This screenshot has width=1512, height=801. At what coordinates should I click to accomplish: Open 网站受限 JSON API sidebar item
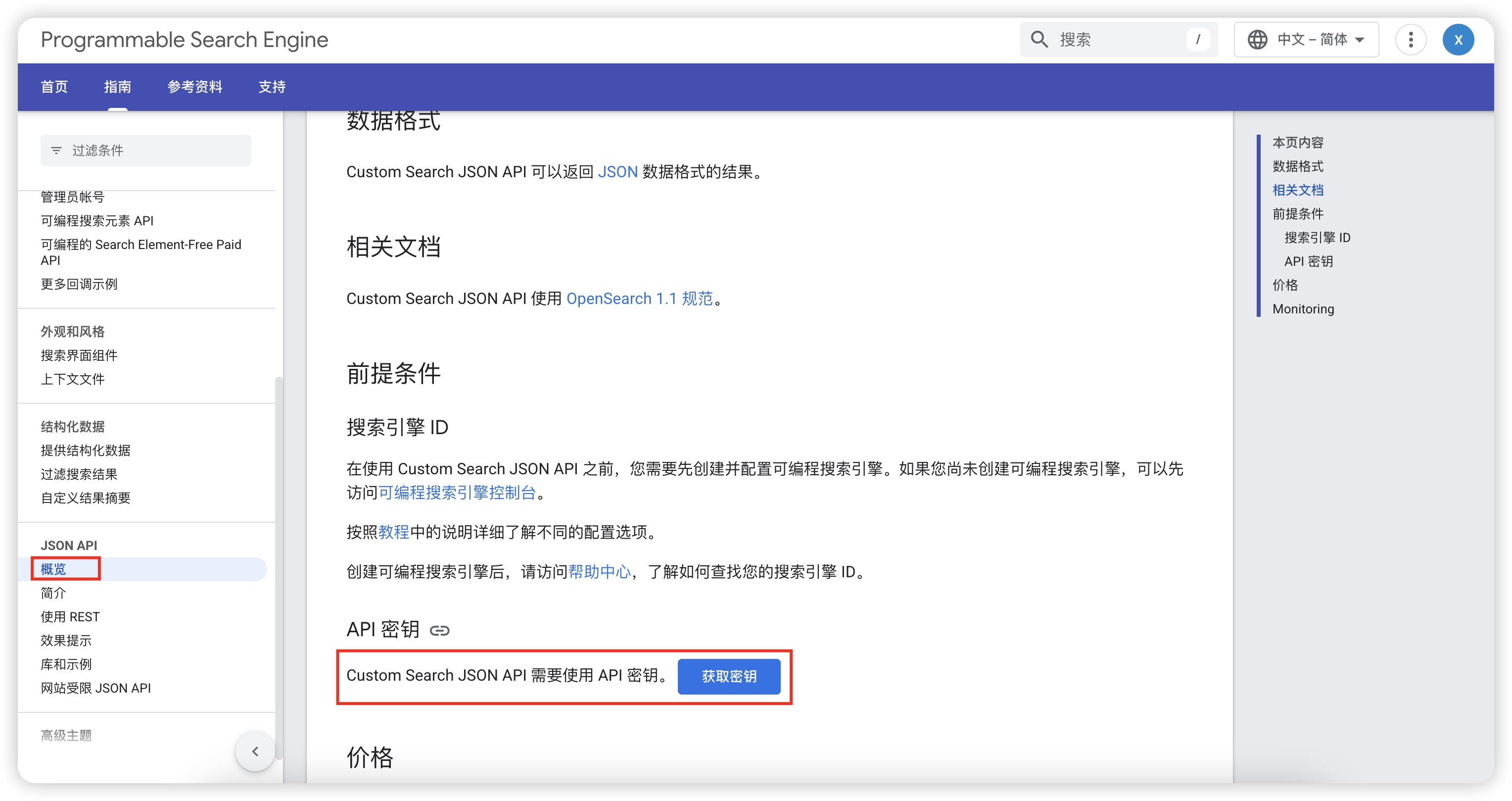95,688
